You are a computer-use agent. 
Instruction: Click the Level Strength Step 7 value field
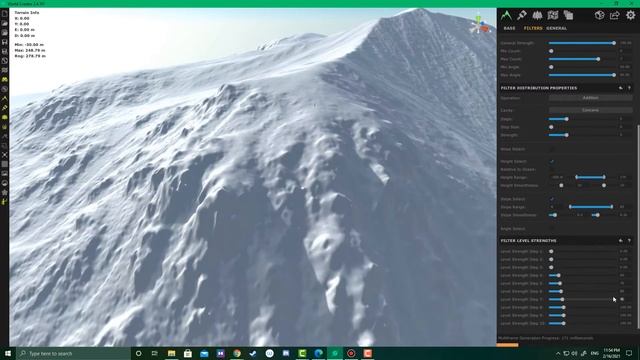(626, 300)
